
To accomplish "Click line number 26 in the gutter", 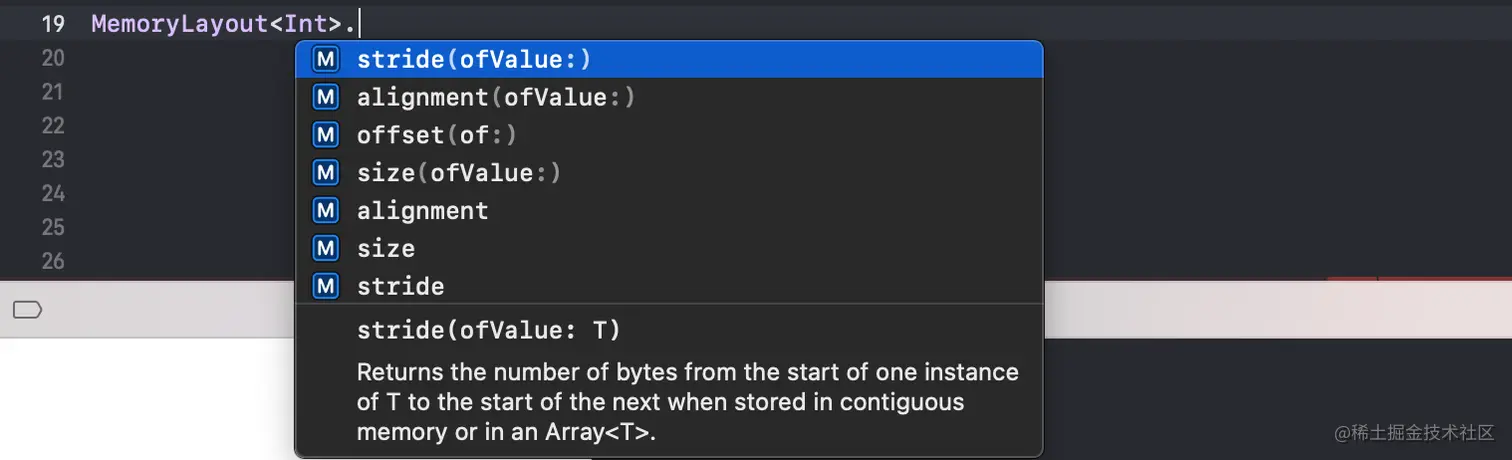I will (53, 261).
